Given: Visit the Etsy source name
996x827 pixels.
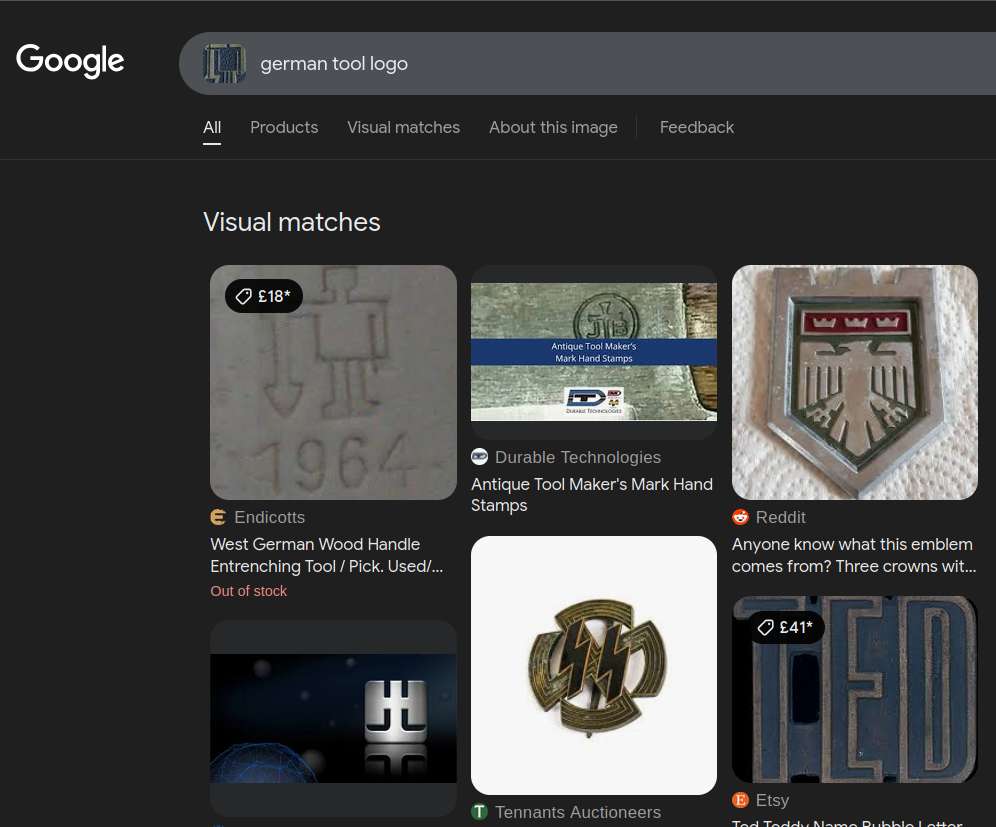Looking at the screenshot, I should [x=772, y=800].
